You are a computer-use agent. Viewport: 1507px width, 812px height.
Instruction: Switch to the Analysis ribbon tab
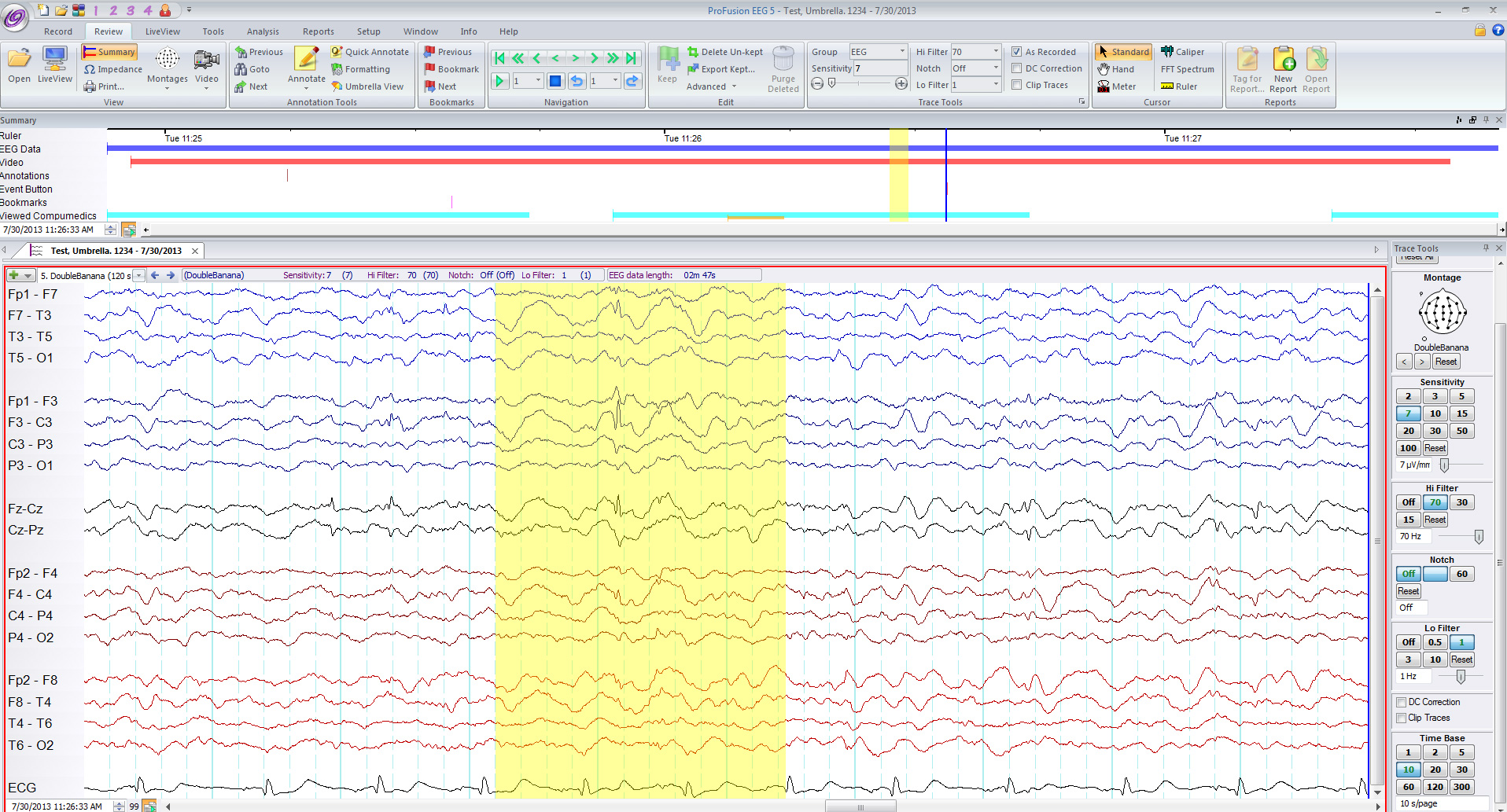point(263,31)
